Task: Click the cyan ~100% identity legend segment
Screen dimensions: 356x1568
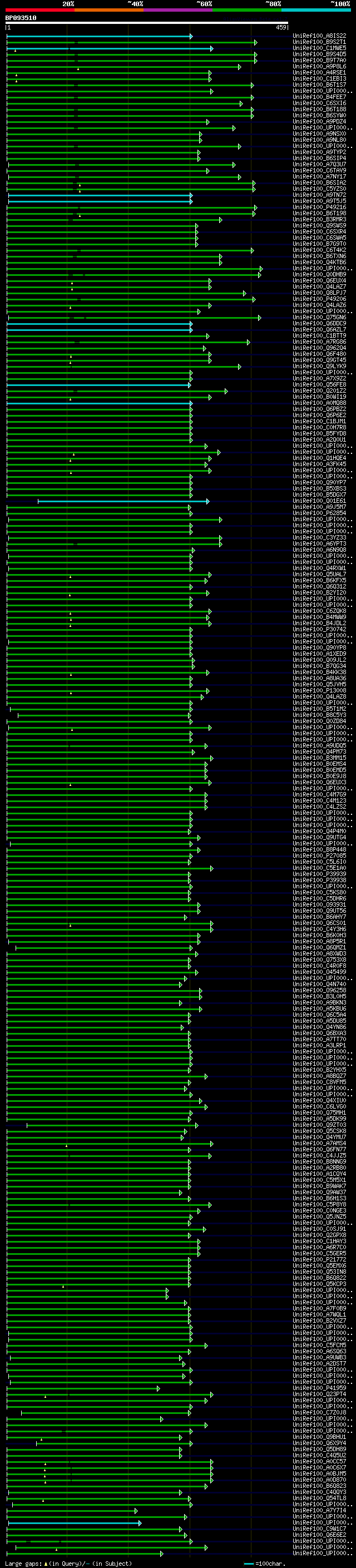Action: (317, 10)
